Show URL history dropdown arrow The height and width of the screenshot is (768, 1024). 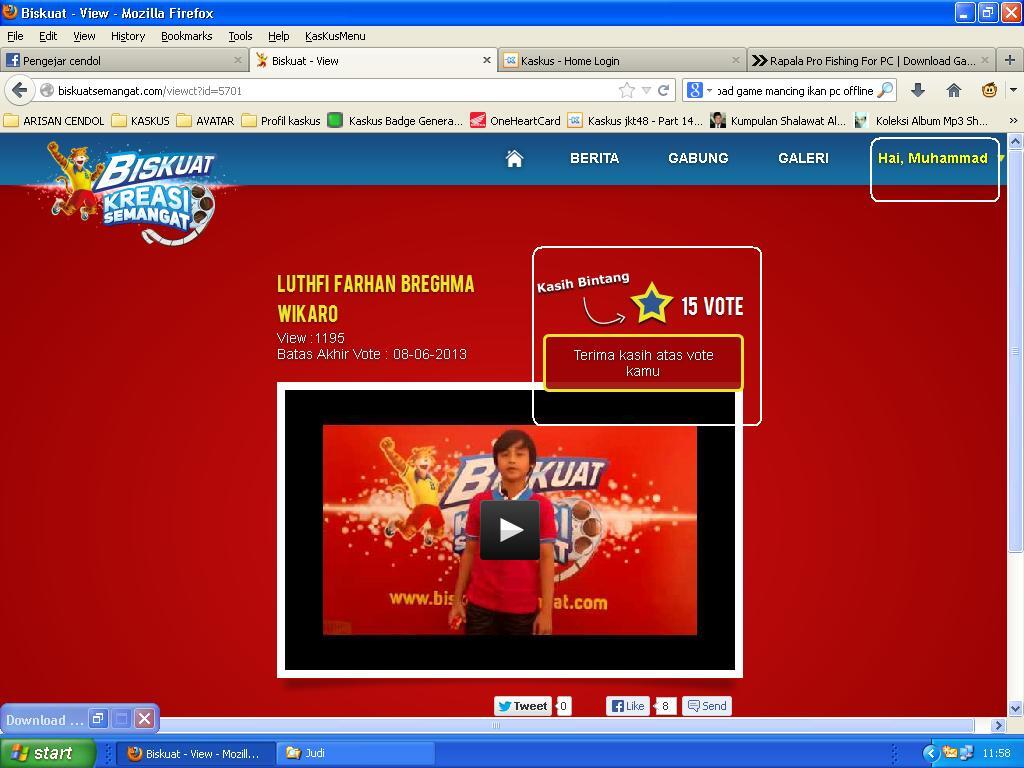pos(646,90)
